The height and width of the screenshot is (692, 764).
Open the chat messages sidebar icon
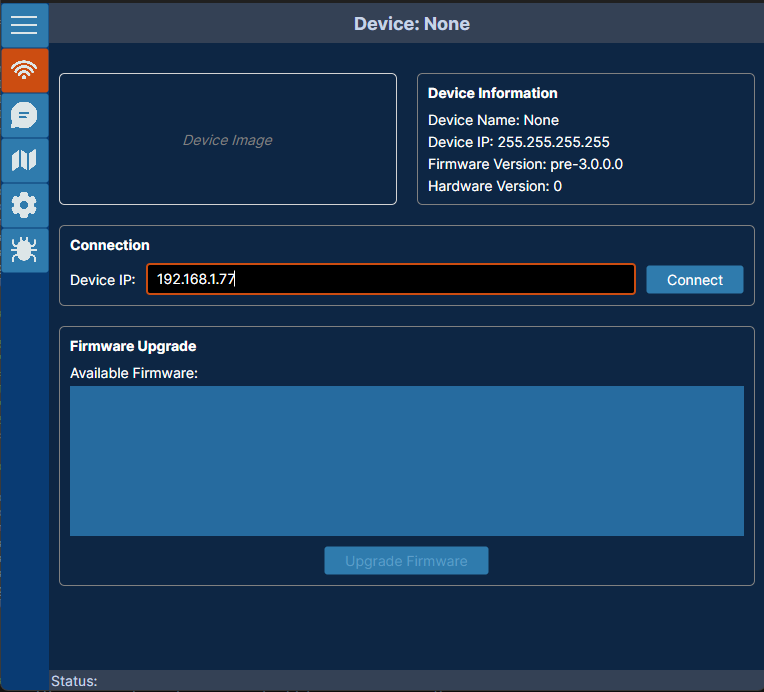click(x=24, y=115)
